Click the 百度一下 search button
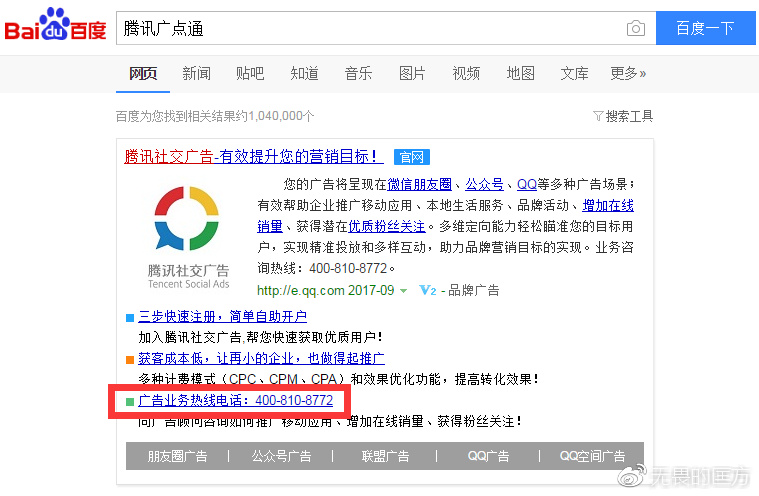This screenshot has width=759, height=496. 705,28
